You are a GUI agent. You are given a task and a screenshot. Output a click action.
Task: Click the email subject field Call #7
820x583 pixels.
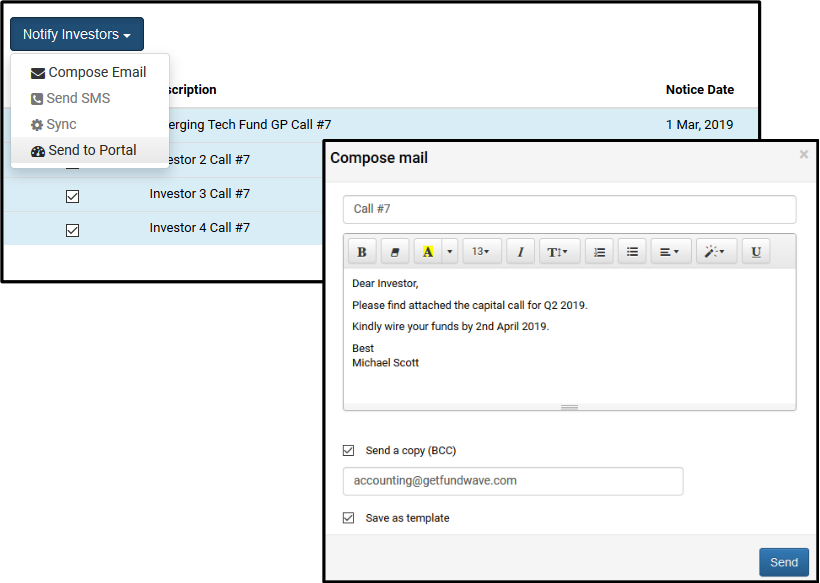[x=570, y=209]
